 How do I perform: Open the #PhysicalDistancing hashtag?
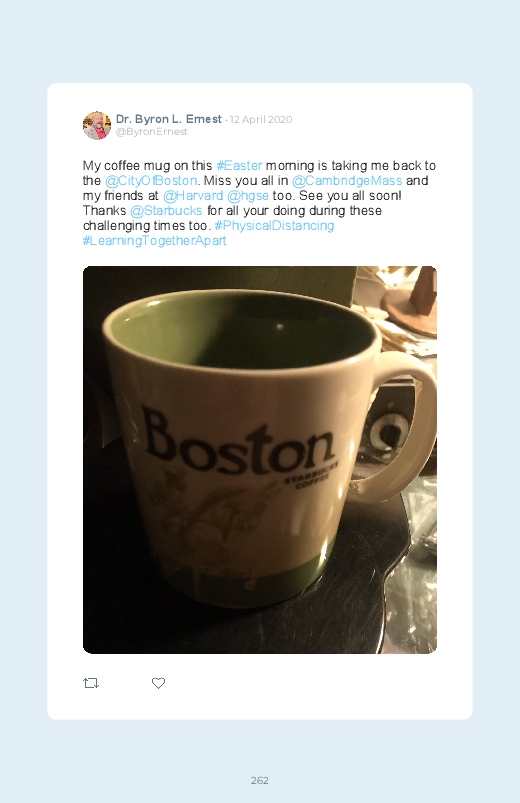pos(274,225)
